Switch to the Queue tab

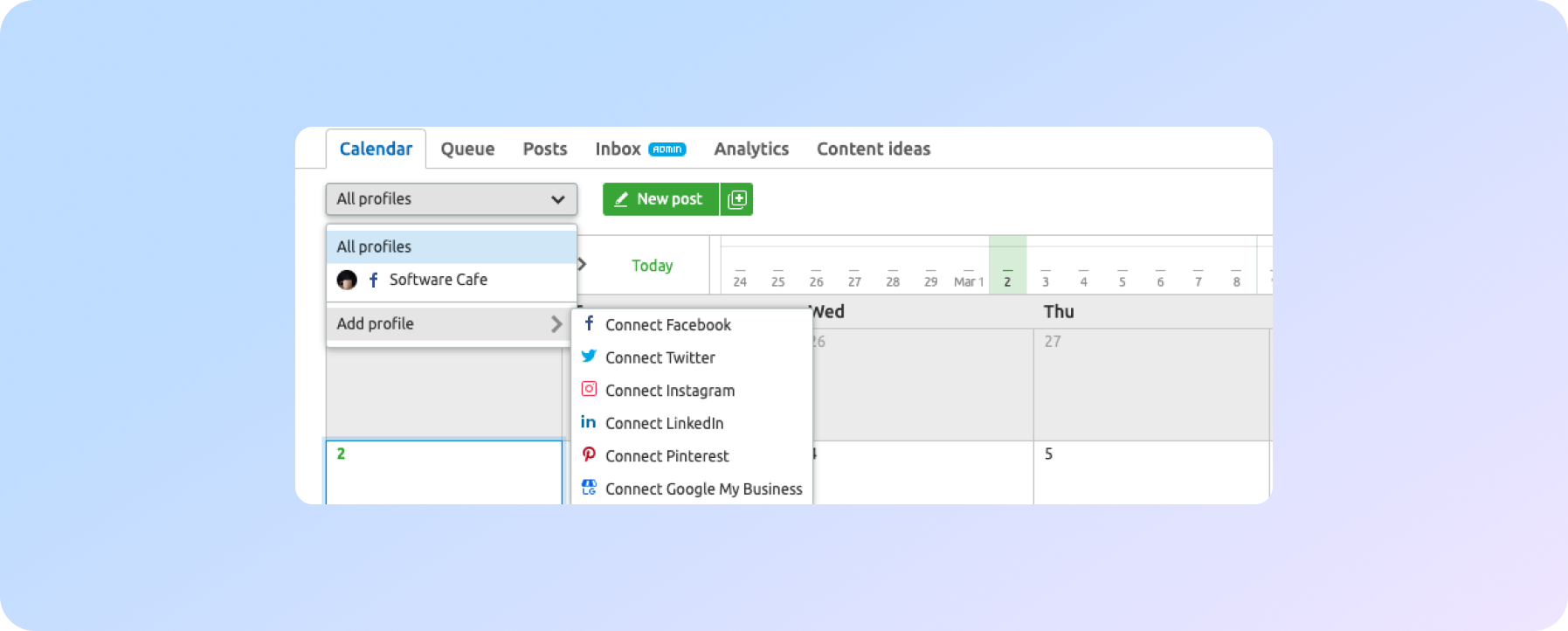(466, 149)
